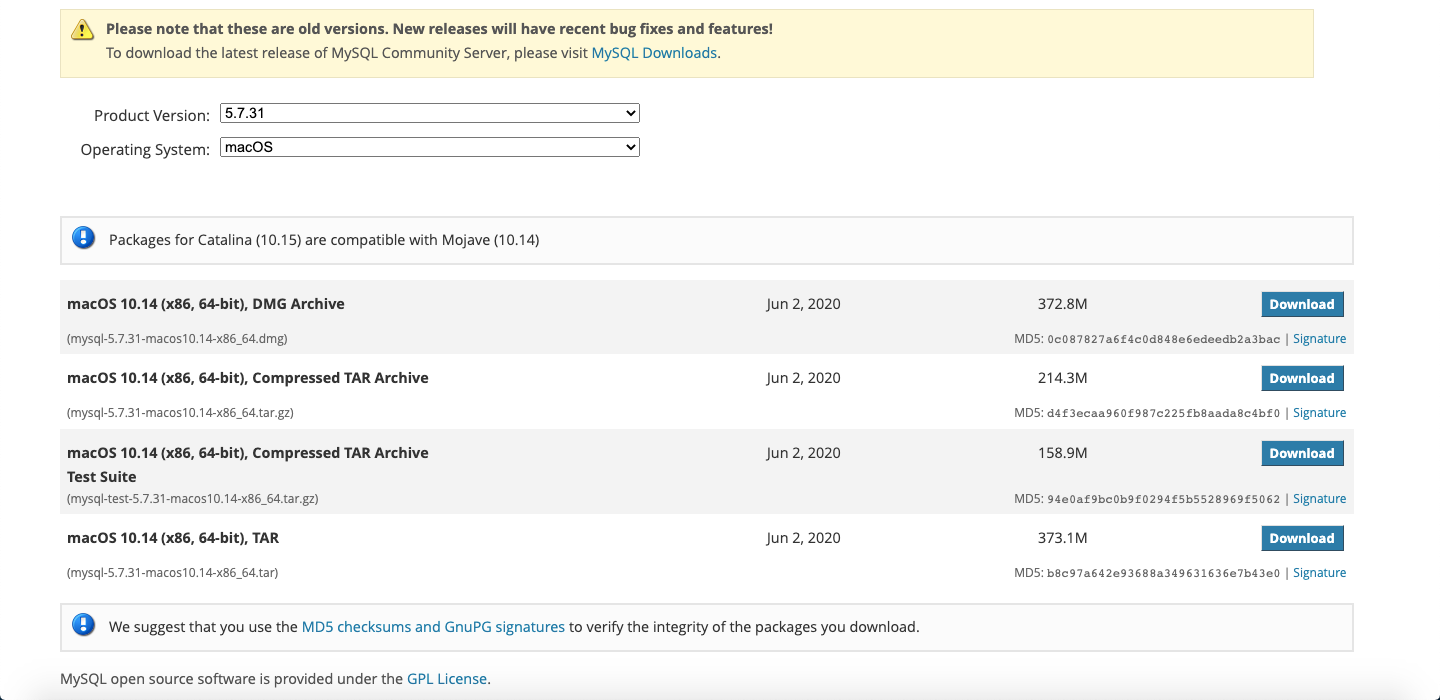The width and height of the screenshot is (1440, 700).
Task: Click the TAR package MD5 hash text
Action: point(1163,573)
